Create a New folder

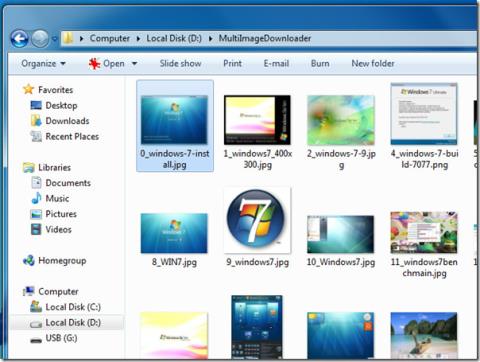(x=373, y=63)
